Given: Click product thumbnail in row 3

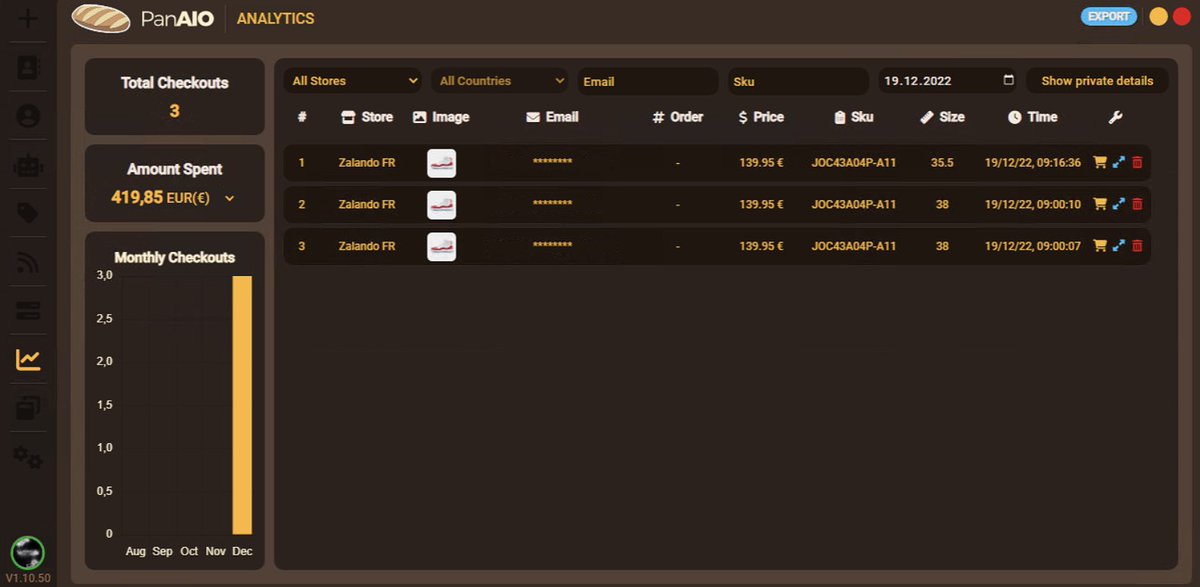Looking at the screenshot, I should pyautogui.click(x=441, y=247).
